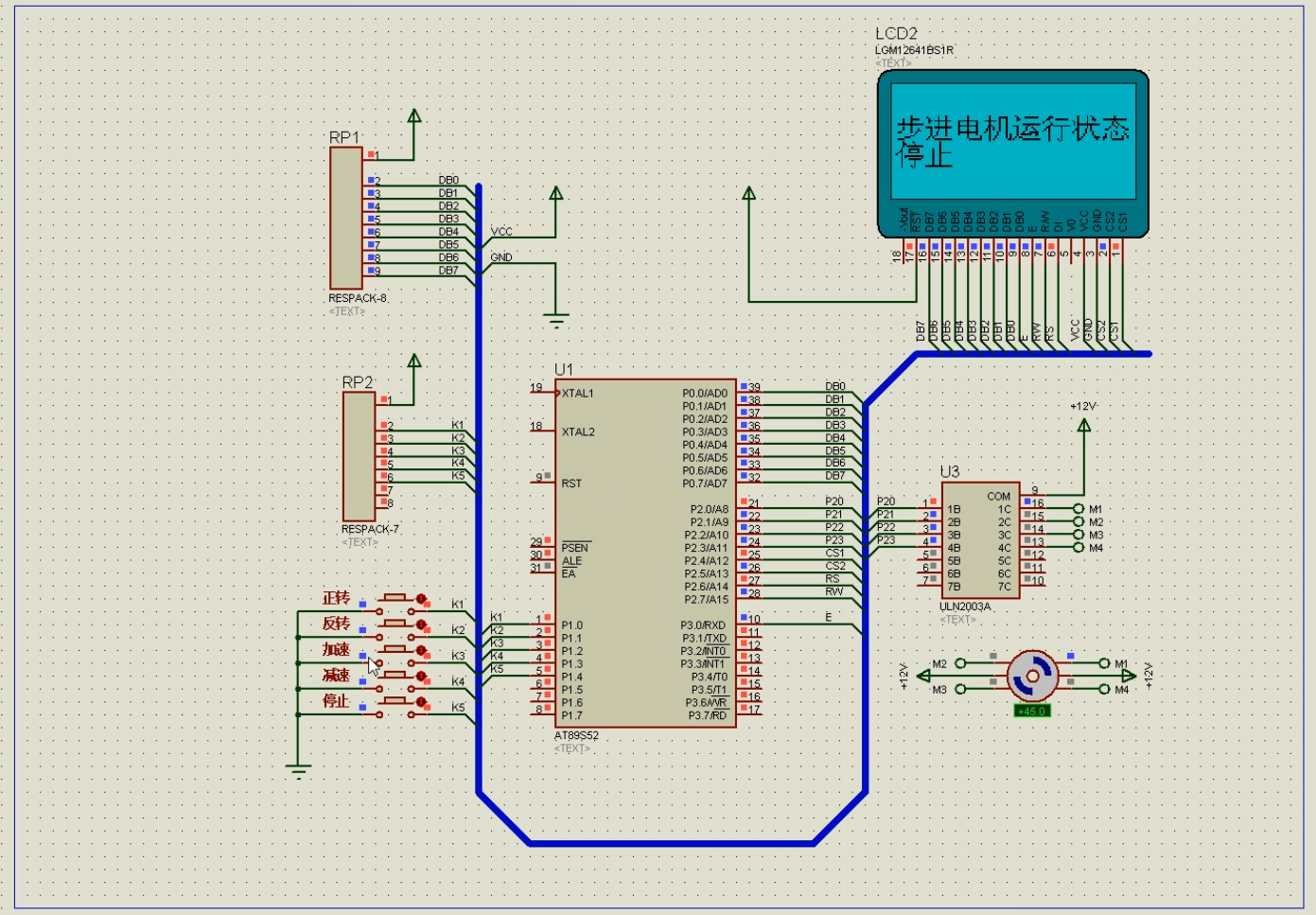Image resolution: width=1316 pixels, height=915 pixels.
Task: Click the motor's +45.0 angle readout
Action: click(1031, 711)
